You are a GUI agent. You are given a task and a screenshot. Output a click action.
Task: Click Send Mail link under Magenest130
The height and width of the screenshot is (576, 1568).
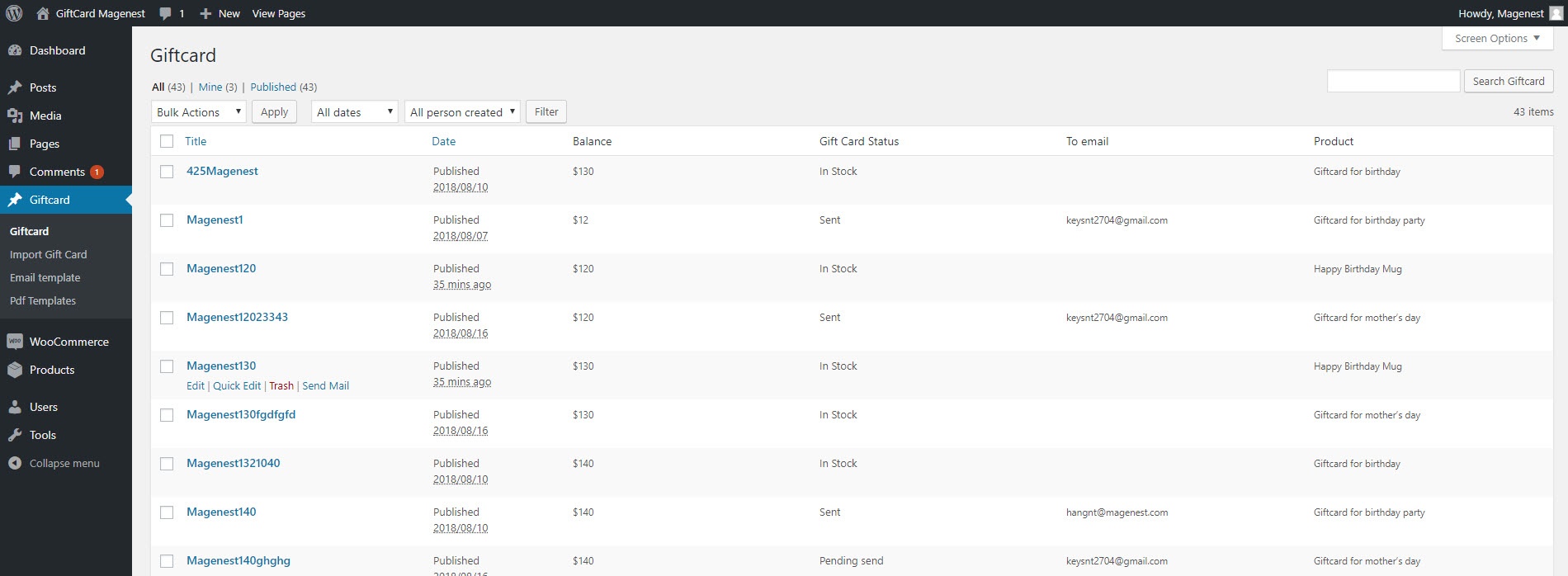tap(325, 385)
